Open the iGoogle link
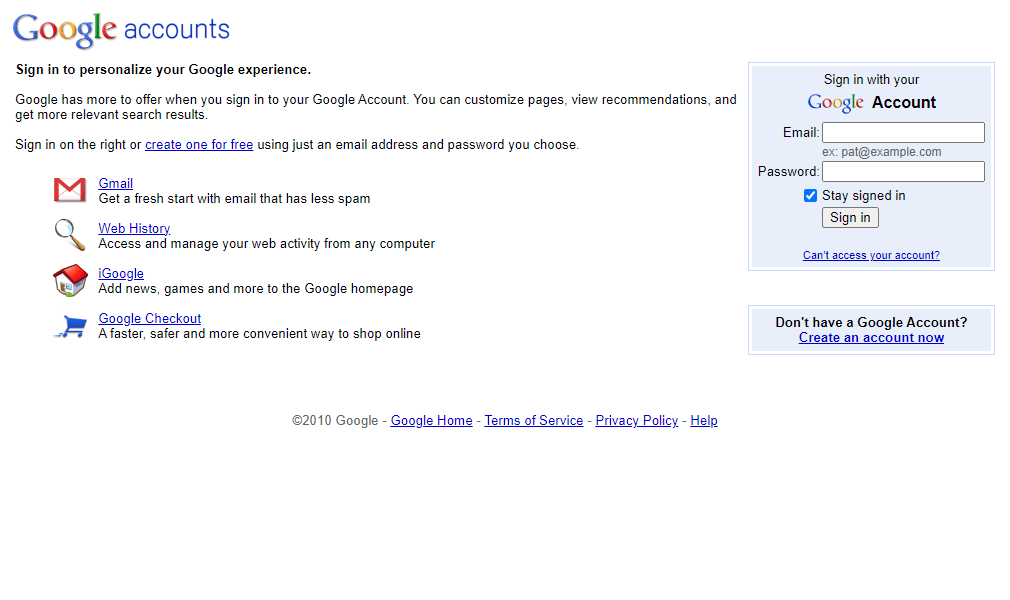 click(x=120, y=273)
